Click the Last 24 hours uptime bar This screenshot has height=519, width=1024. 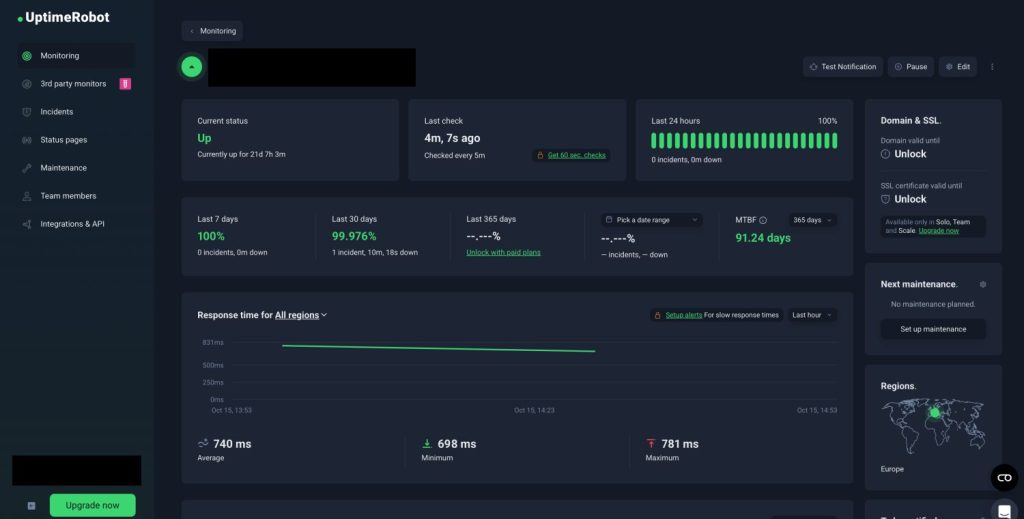[x=744, y=140]
